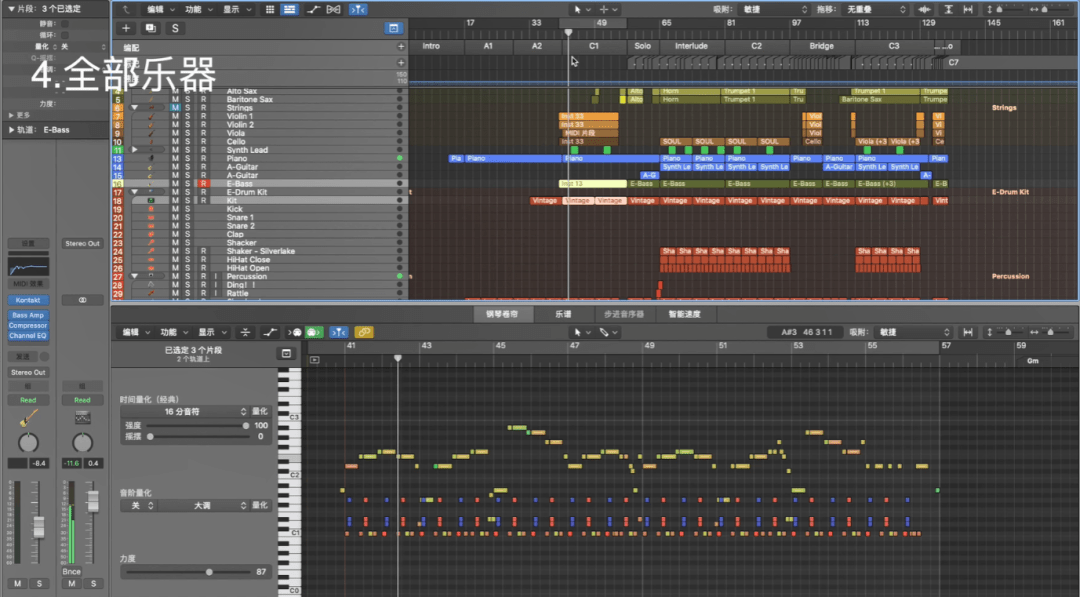The height and width of the screenshot is (597, 1080).
Task: Click the waveform zoom icon in the tracks toolbar
Action: pyautogui.click(x=922, y=9)
